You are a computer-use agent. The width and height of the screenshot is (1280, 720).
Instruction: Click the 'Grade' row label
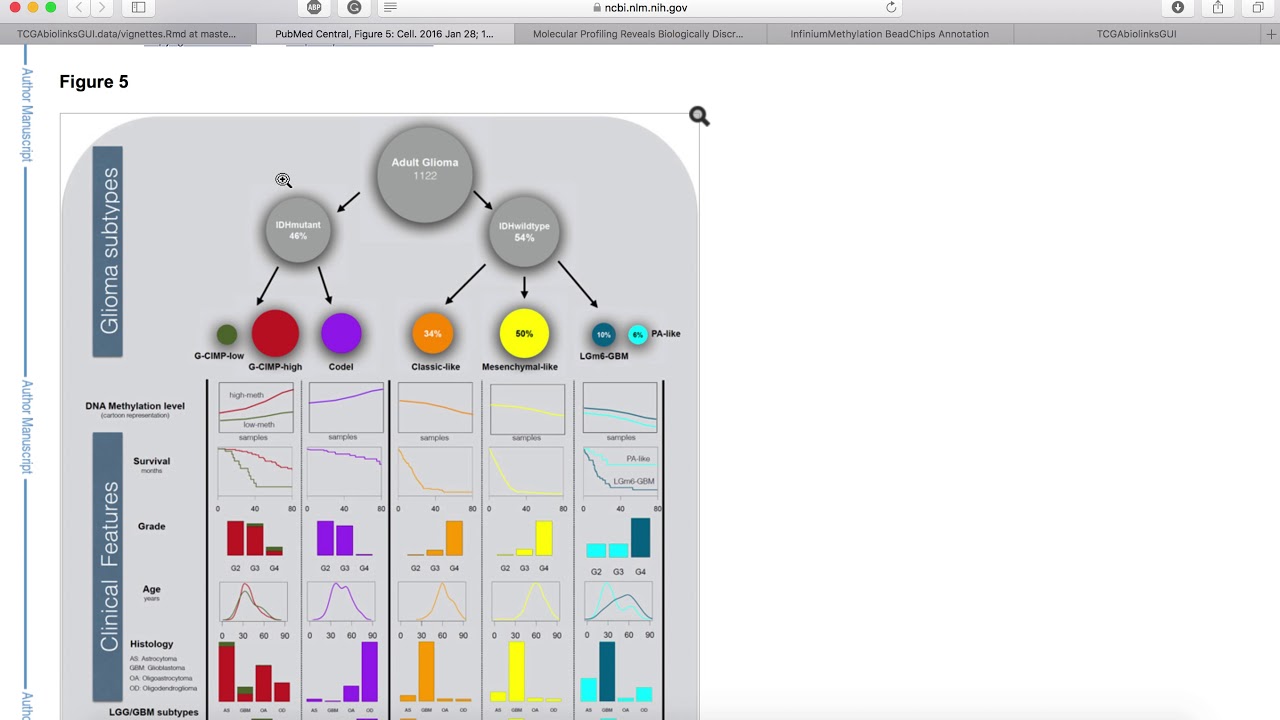pyautogui.click(x=152, y=526)
